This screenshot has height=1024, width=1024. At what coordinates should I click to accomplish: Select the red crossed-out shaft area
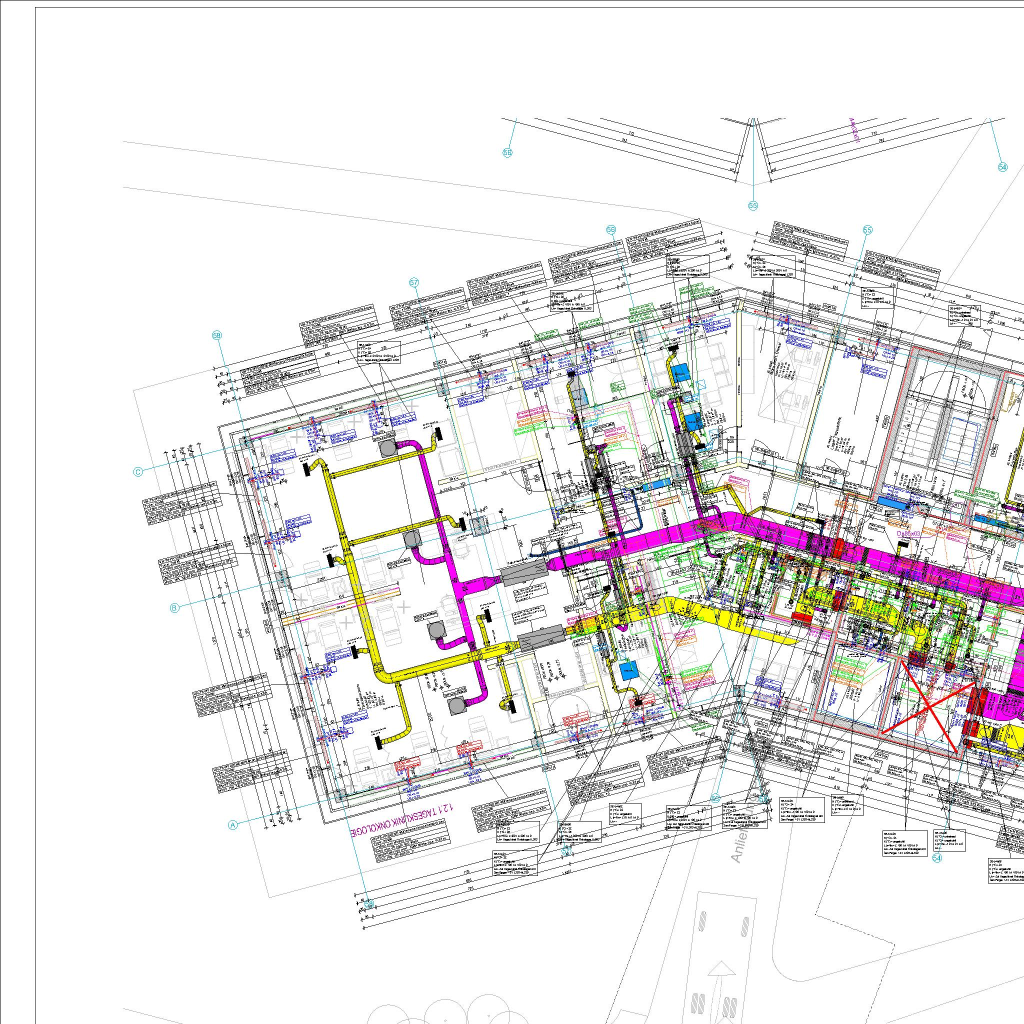tap(929, 707)
